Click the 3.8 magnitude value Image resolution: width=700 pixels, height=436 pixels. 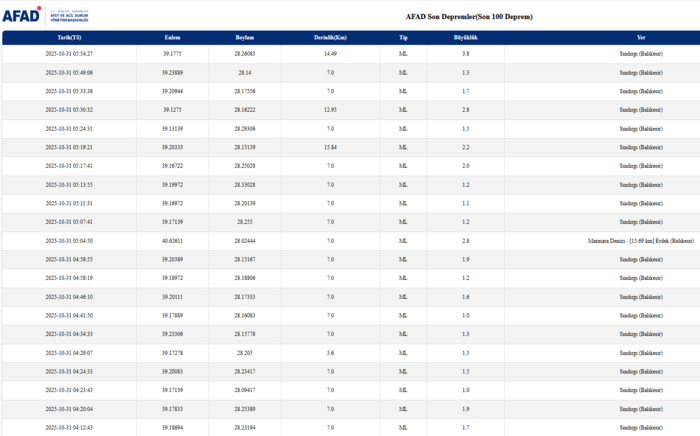click(465, 54)
